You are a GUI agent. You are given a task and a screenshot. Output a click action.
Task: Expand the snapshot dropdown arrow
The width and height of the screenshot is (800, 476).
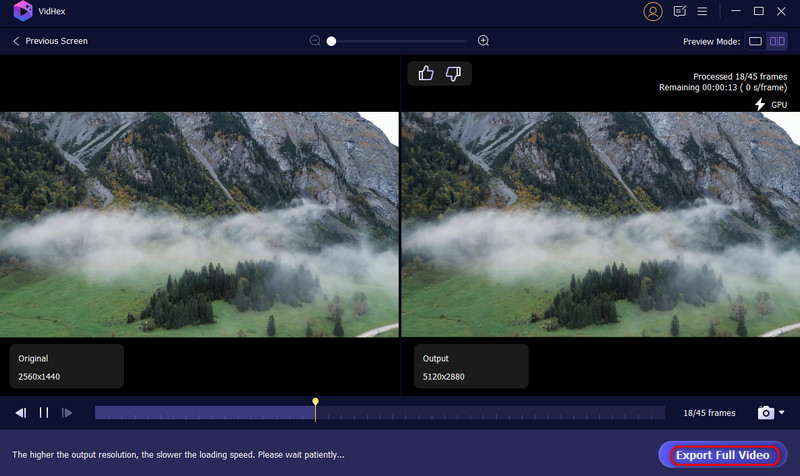(x=782, y=413)
